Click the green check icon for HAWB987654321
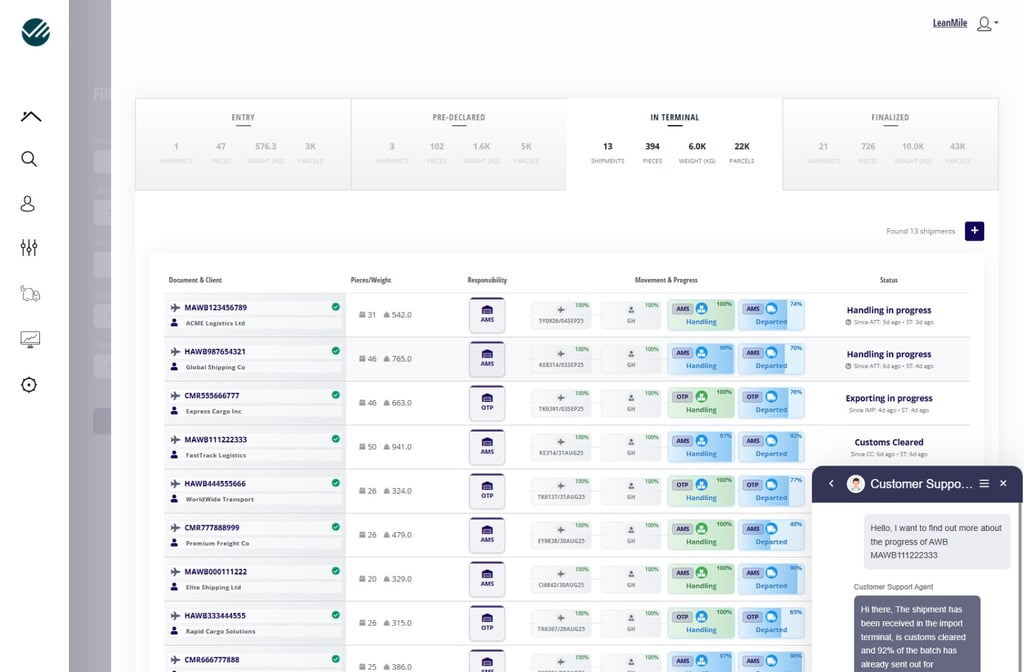The width and height of the screenshot is (1024, 672). click(x=336, y=351)
